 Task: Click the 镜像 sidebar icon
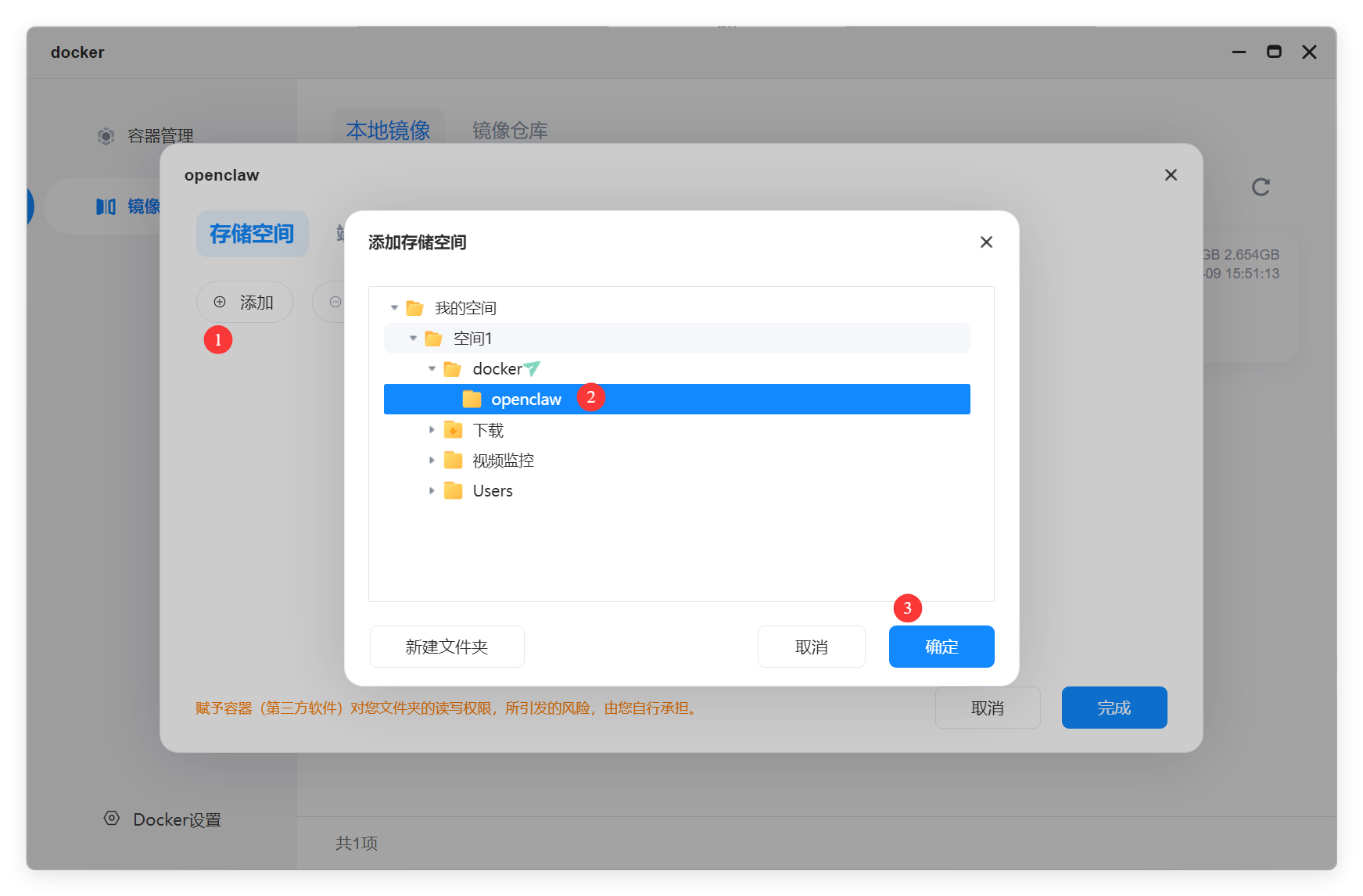point(106,206)
